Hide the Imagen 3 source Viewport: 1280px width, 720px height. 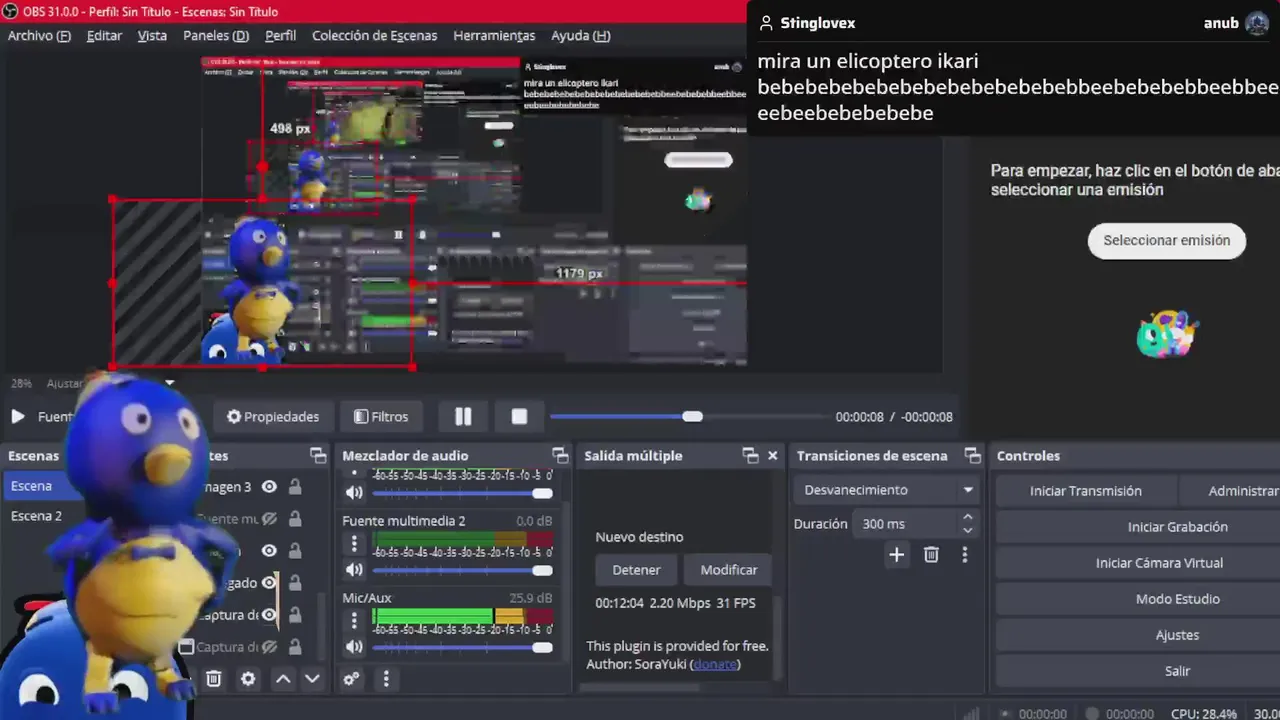(269, 487)
